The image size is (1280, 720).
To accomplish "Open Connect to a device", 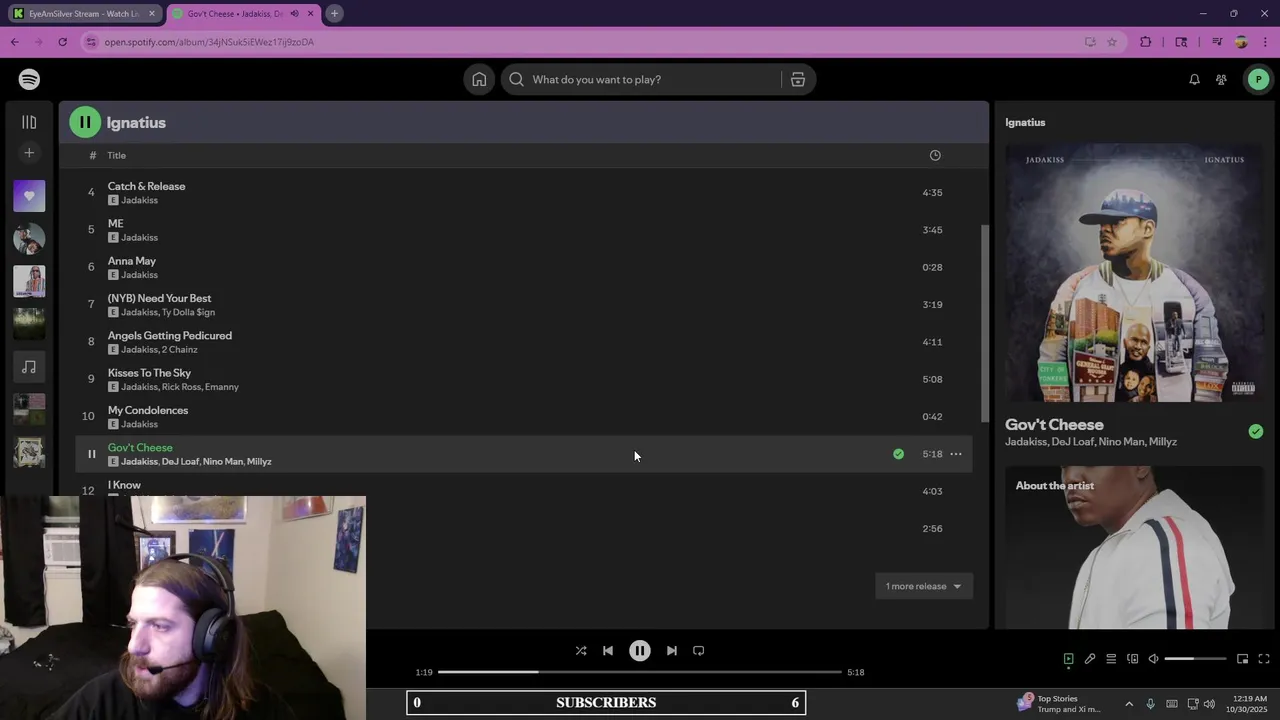I will pos(1132,659).
